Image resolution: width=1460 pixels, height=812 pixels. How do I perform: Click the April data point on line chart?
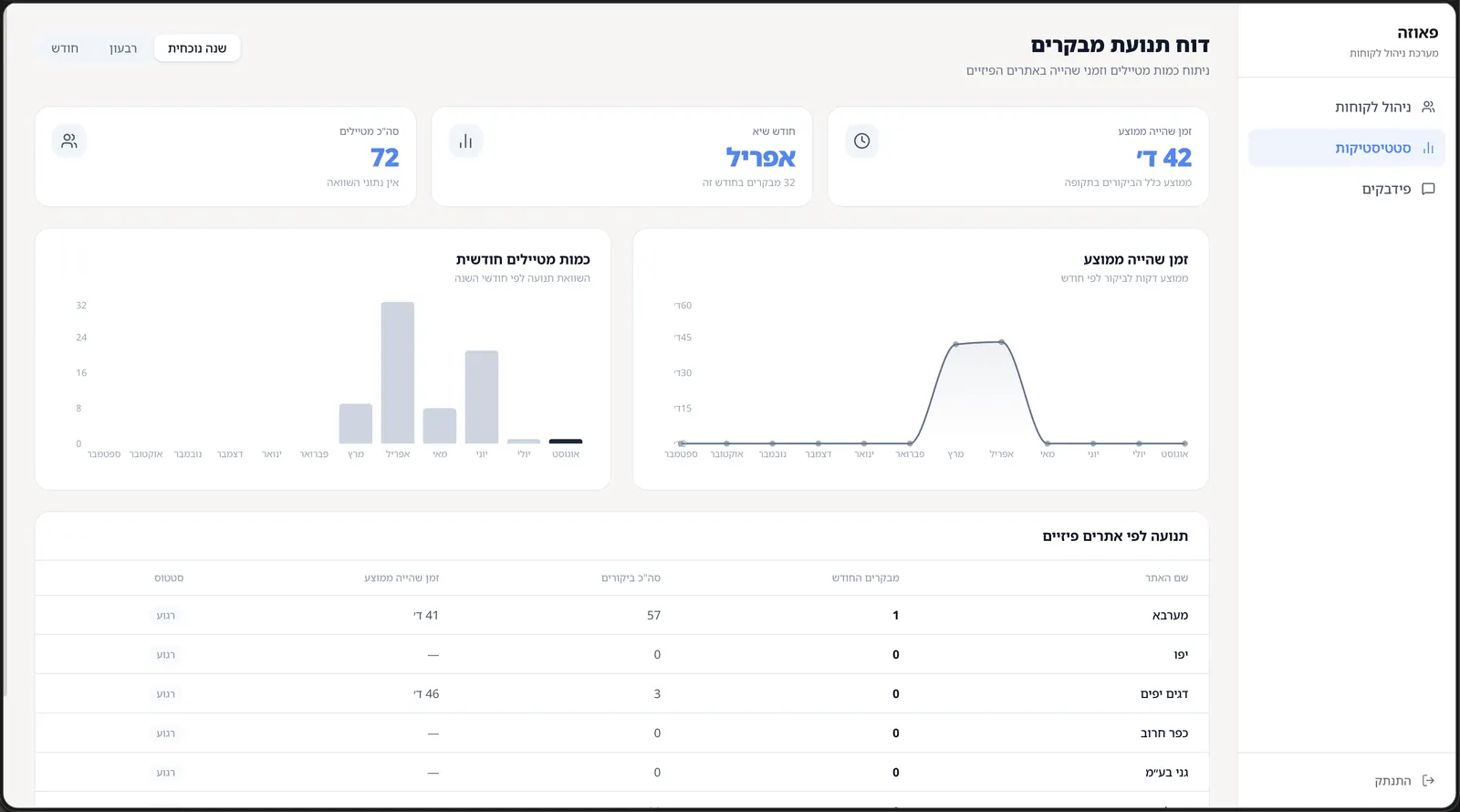[x=1002, y=342]
